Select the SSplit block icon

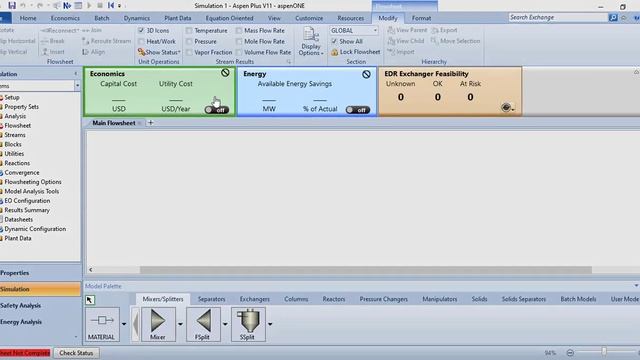(248, 324)
